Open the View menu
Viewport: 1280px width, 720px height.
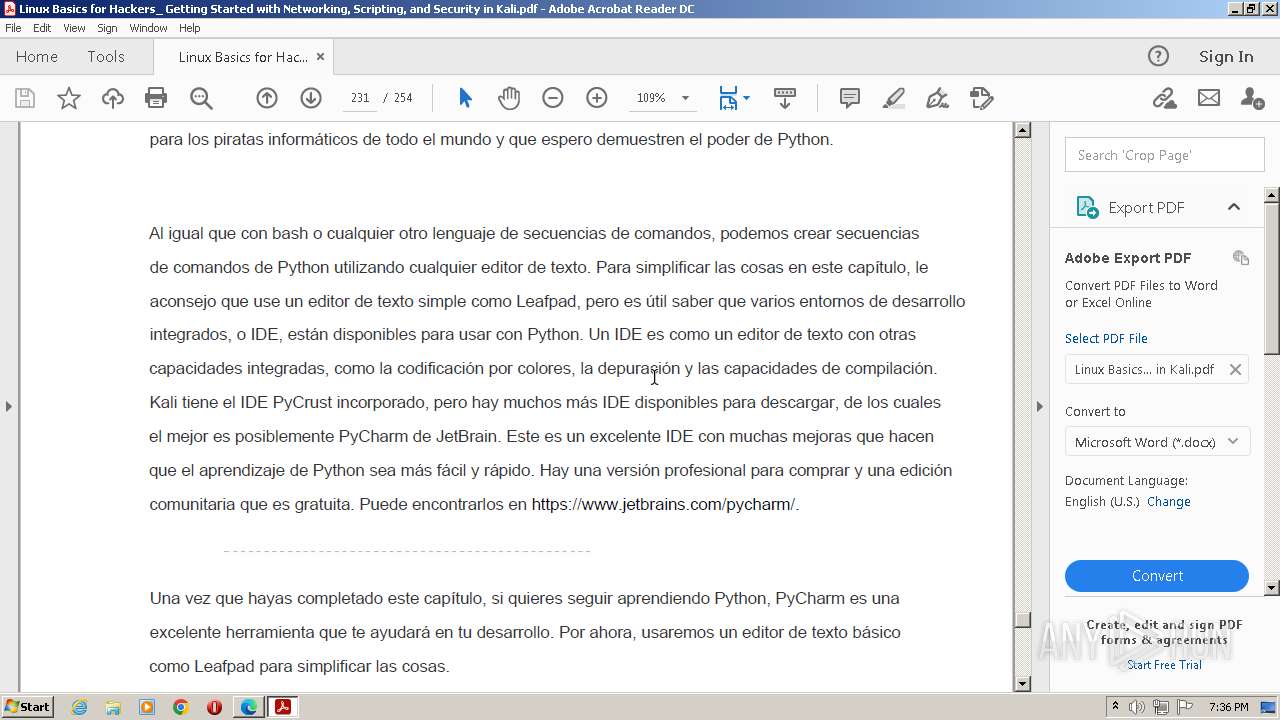[x=74, y=28]
